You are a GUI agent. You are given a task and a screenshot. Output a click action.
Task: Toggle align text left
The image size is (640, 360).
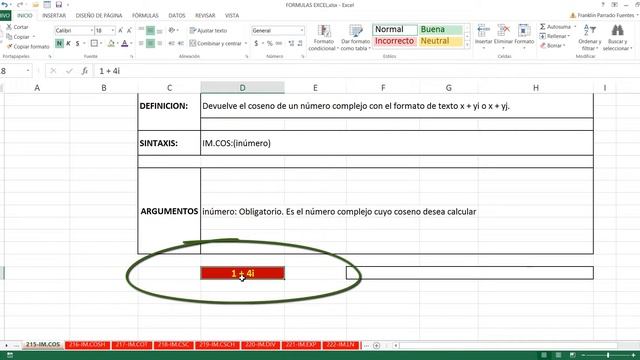141,43
